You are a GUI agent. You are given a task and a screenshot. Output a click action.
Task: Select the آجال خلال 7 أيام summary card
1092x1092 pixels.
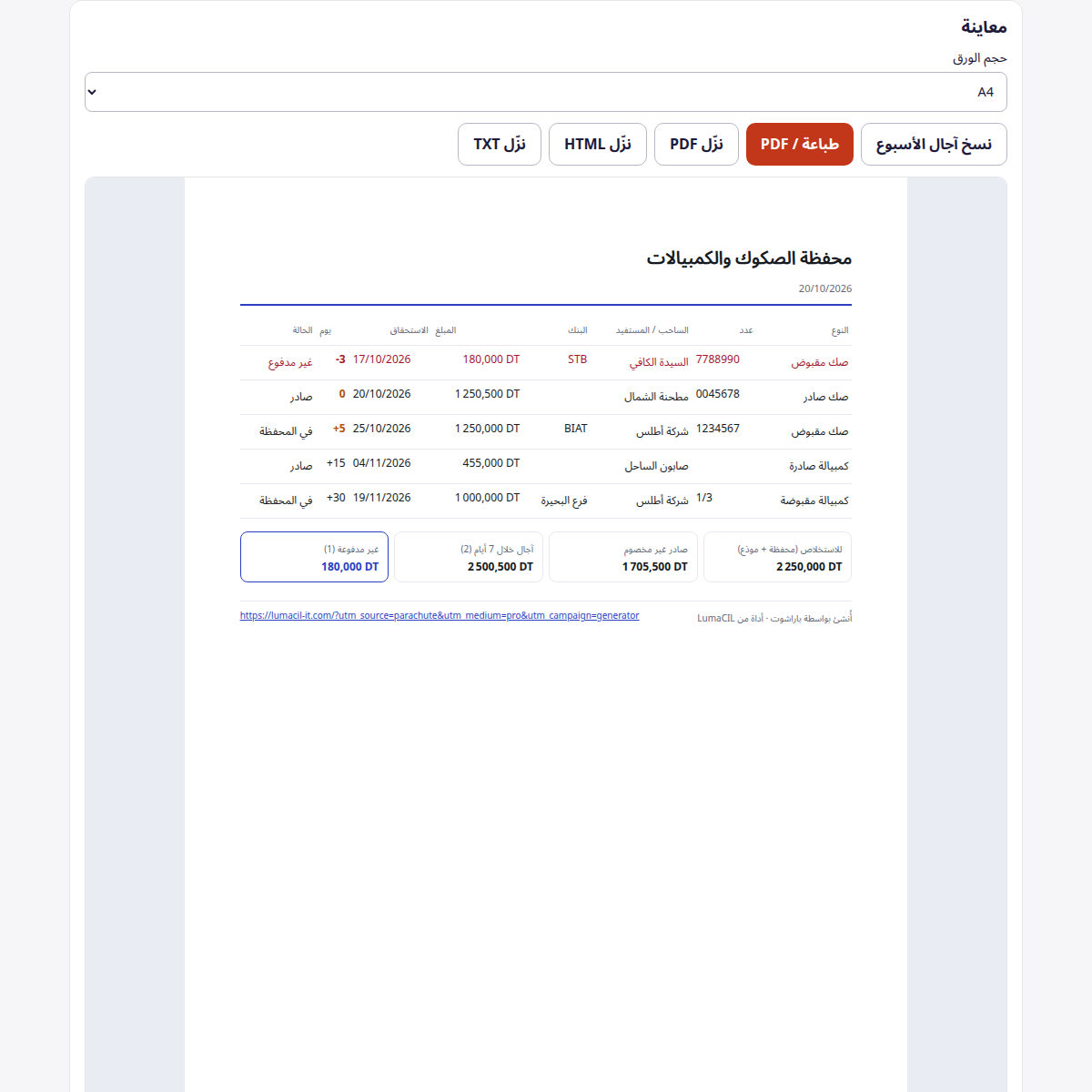point(469,557)
